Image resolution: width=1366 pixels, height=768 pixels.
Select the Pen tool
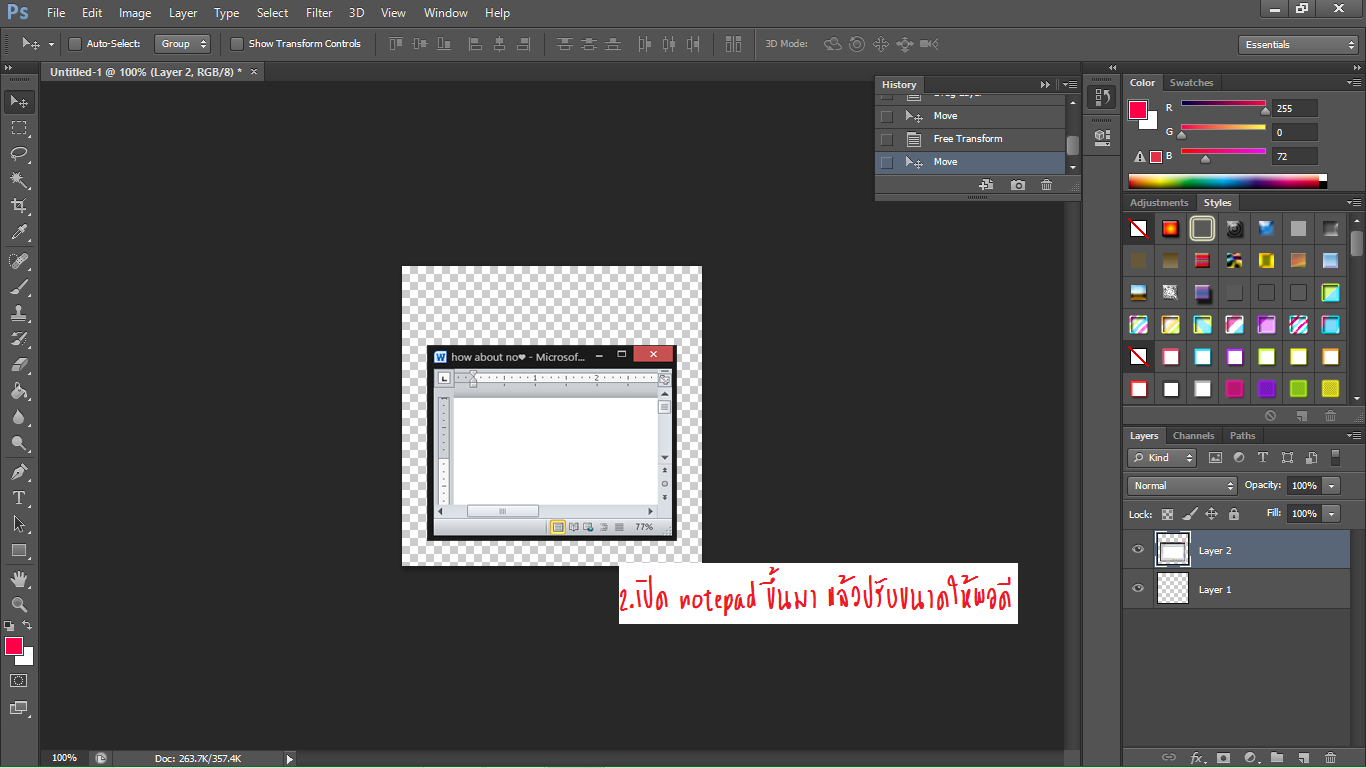point(19,472)
